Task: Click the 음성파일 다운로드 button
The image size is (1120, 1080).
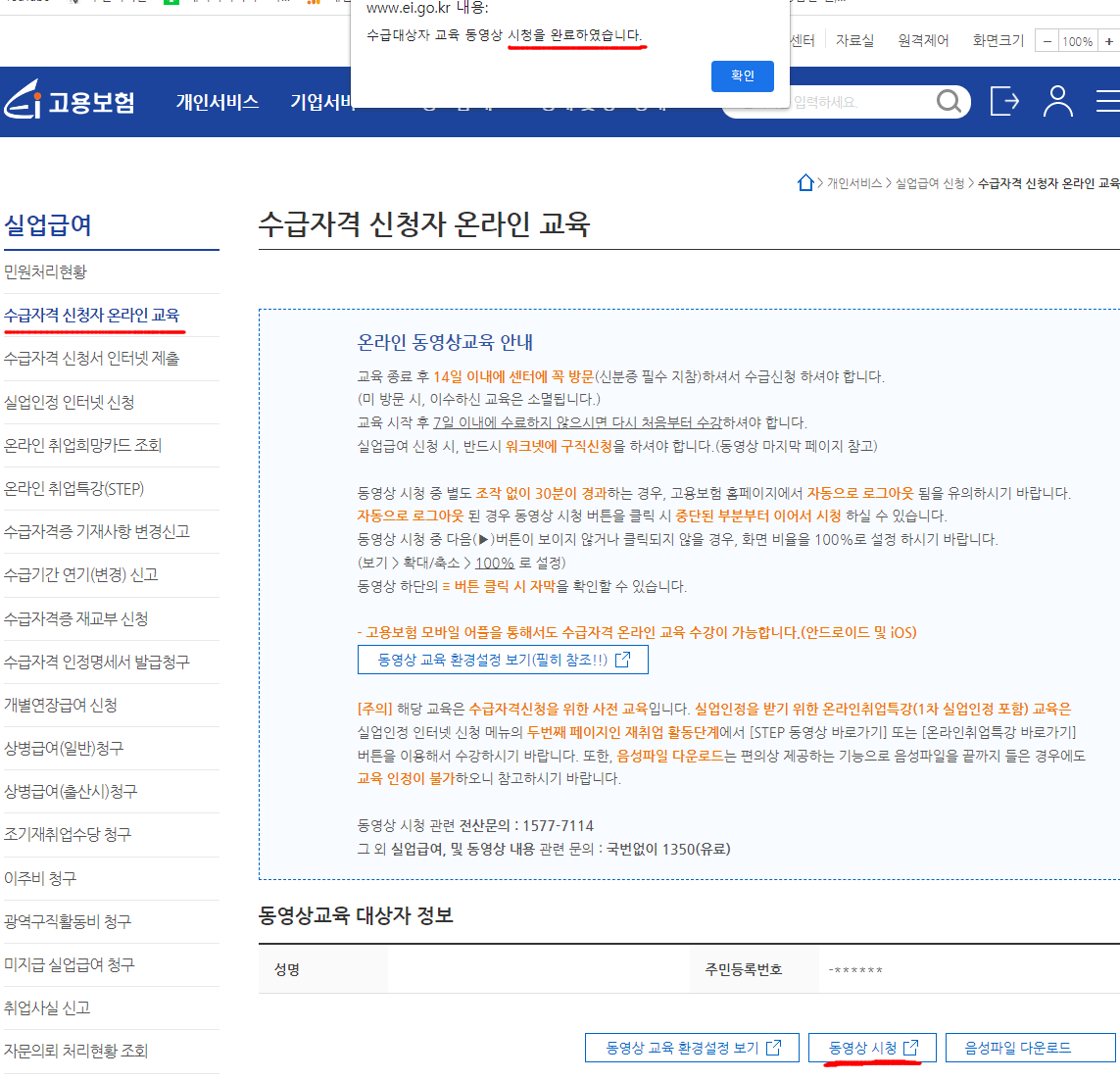Action: coord(1030,1047)
